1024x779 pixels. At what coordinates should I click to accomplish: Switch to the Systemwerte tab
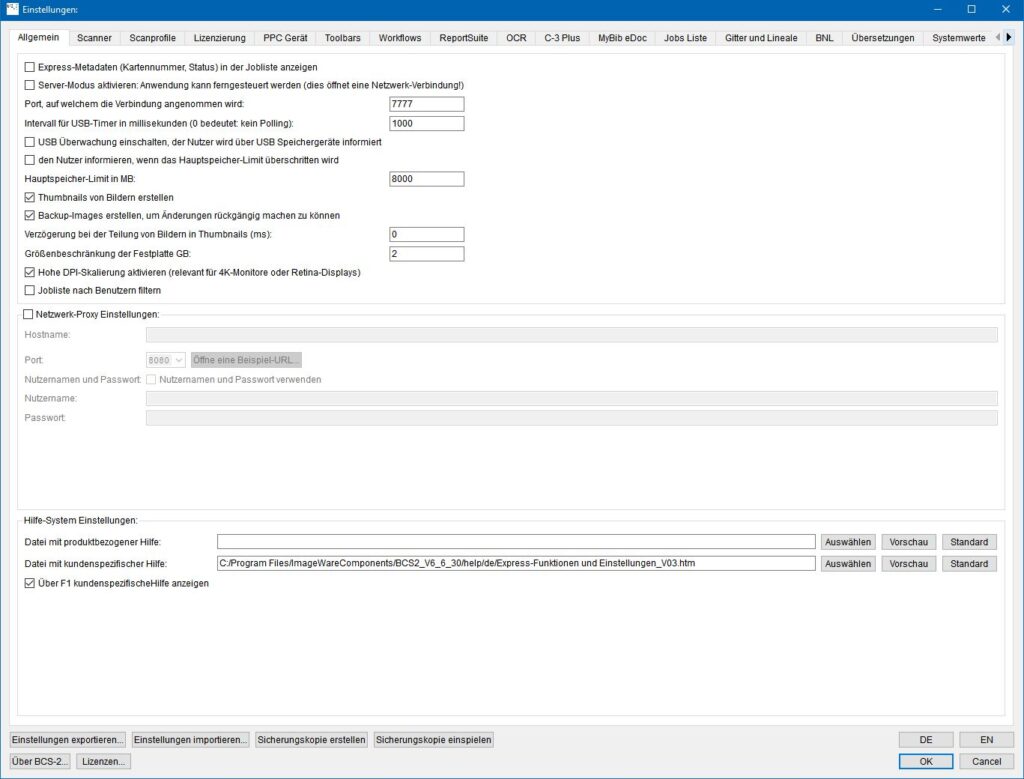point(959,38)
